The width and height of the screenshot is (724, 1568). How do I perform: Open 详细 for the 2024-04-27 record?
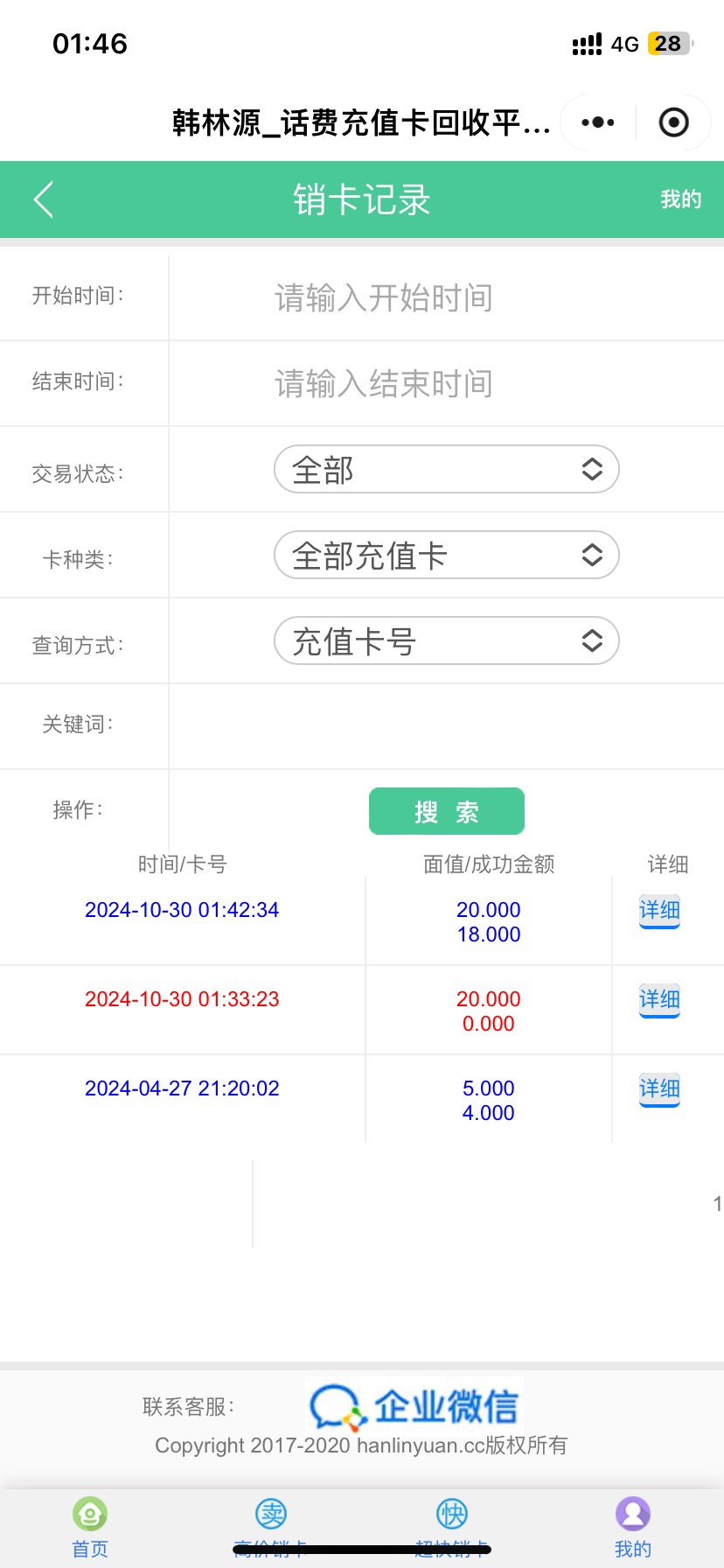coord(659,1089)
